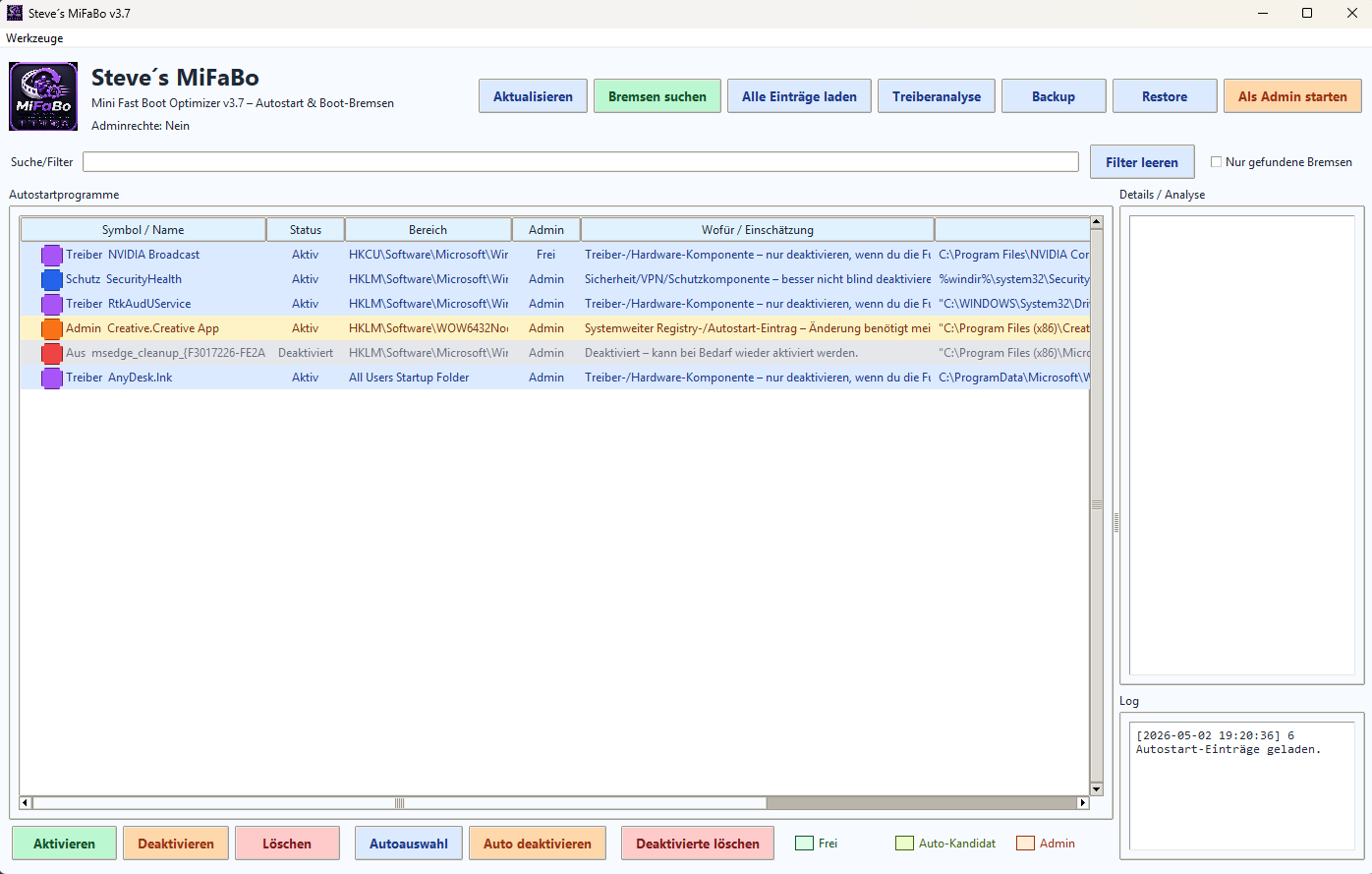1372x874 pixels.
Task: Click the Löschen button
Action: [x=287, y=844]
